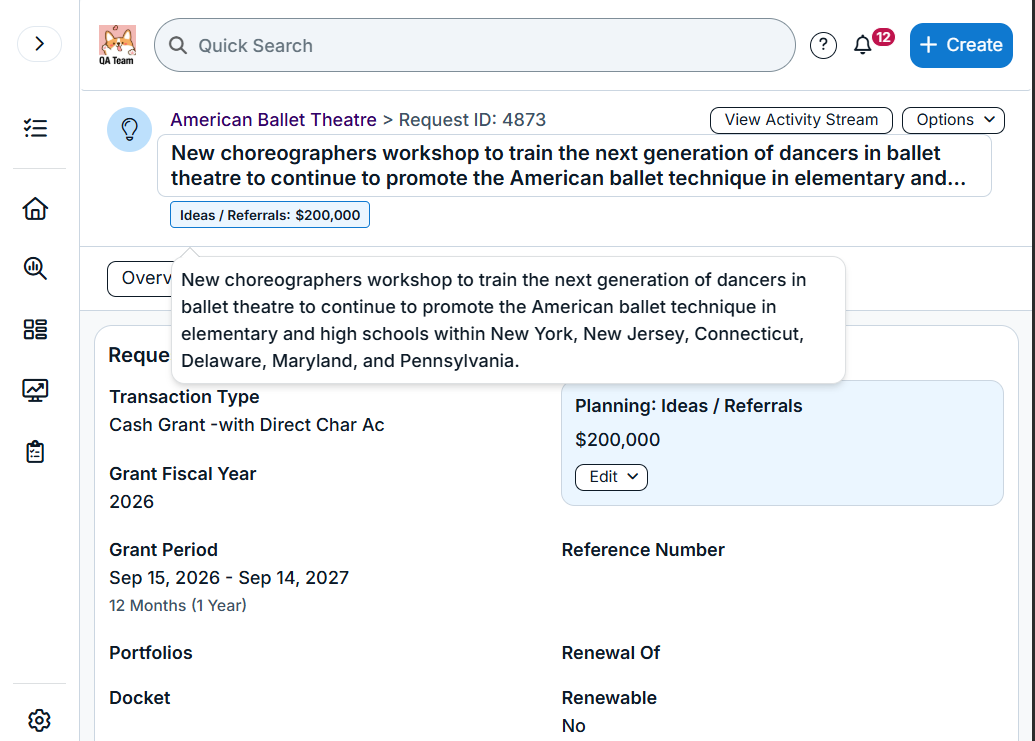The image size is (1035, 741).
Task: Click the lightbulb request icon
Action: (x=129, y=129)
